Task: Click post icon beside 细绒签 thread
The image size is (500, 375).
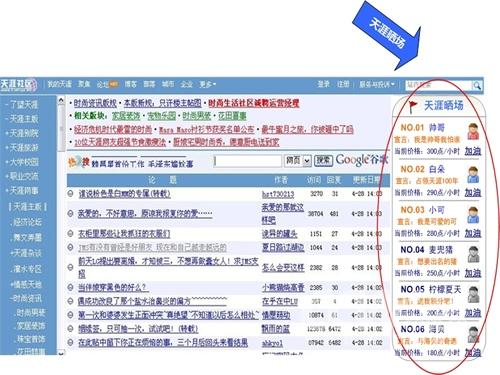Action: [70, 329]
